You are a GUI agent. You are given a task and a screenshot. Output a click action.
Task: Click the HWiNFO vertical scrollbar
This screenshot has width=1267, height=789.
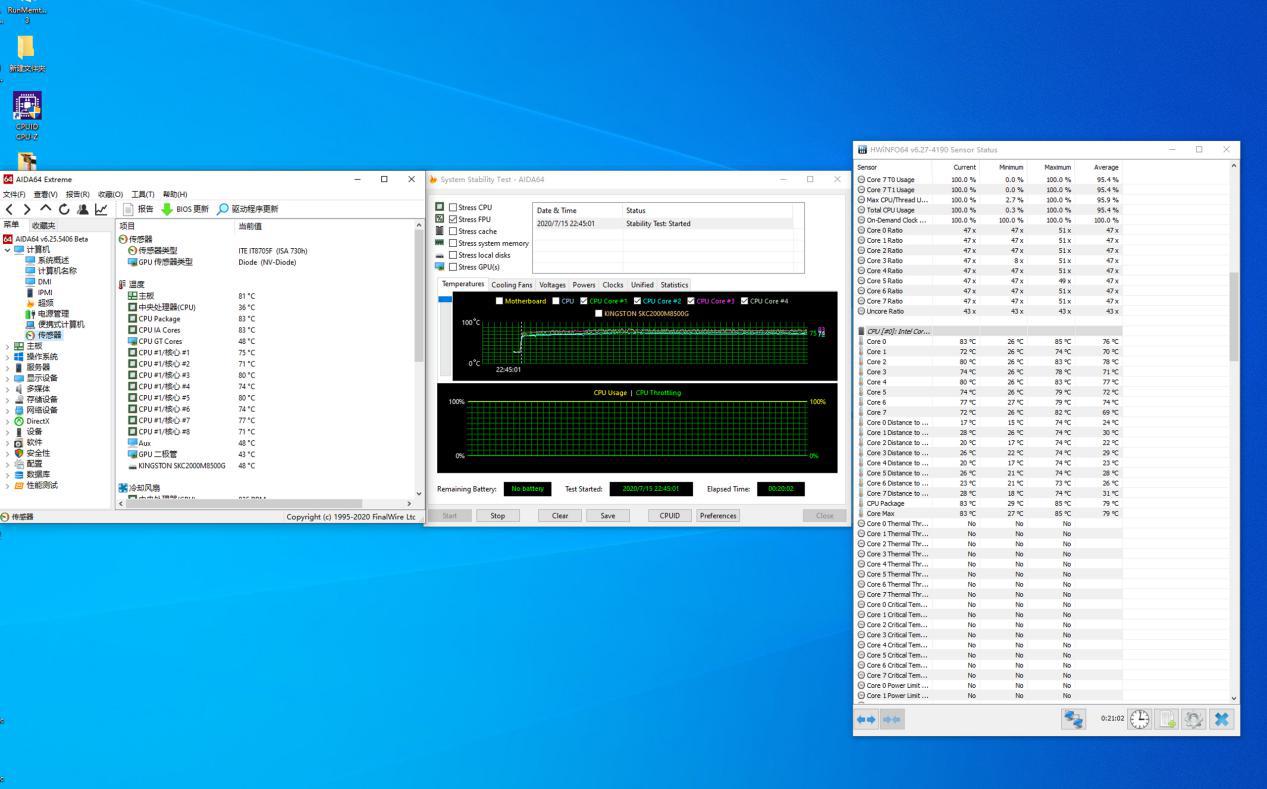click(1233, 320)
